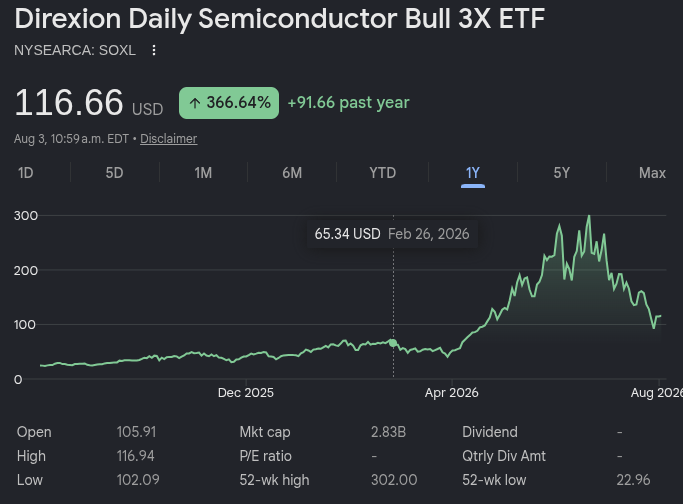Viewport: 683px width, 504px height.
Task: Open the Max time range tab
Action: point(652,173)
